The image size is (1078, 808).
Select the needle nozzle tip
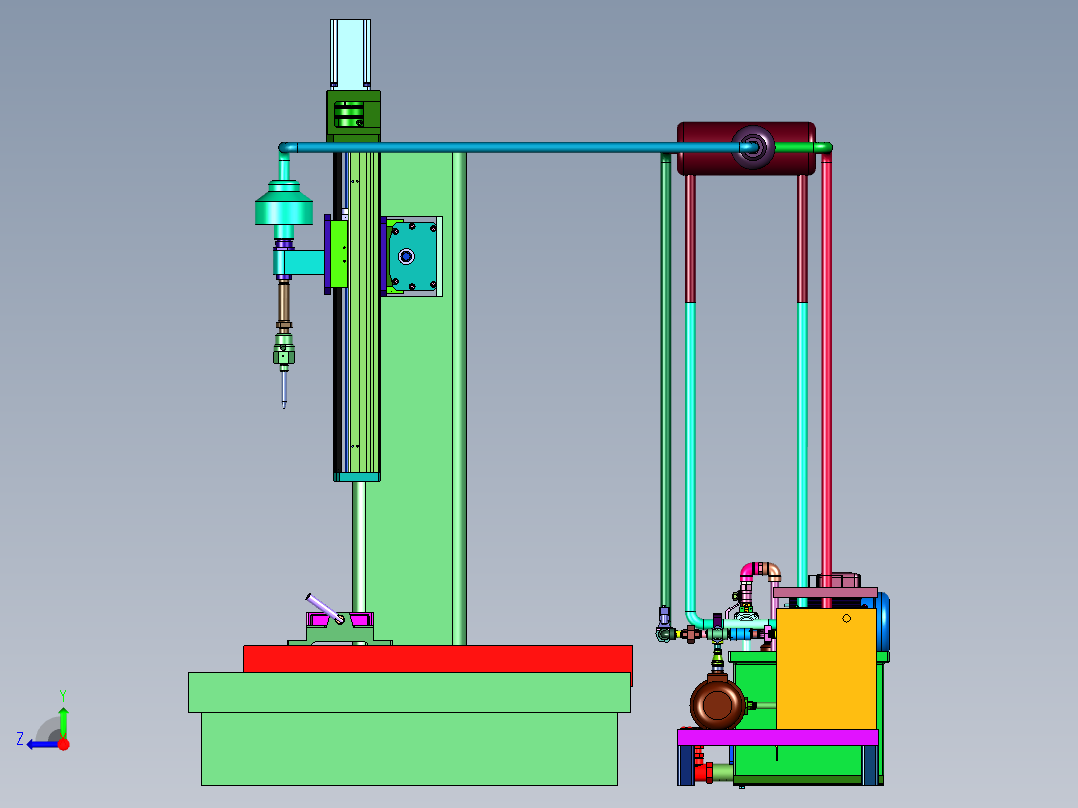(x=284, y=391)
